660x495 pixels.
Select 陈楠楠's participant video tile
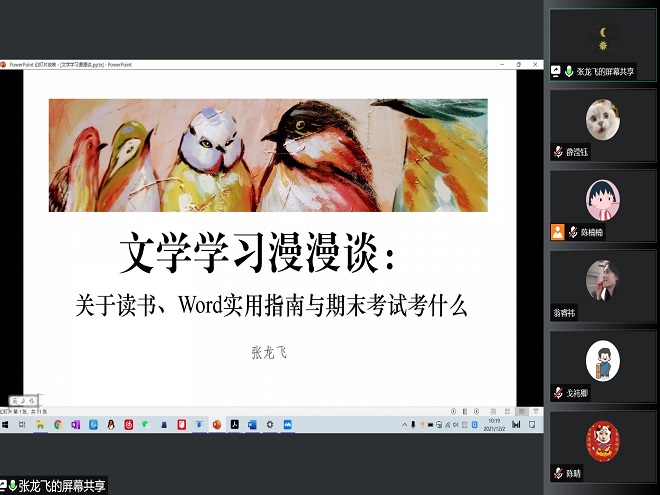[602, 205]
